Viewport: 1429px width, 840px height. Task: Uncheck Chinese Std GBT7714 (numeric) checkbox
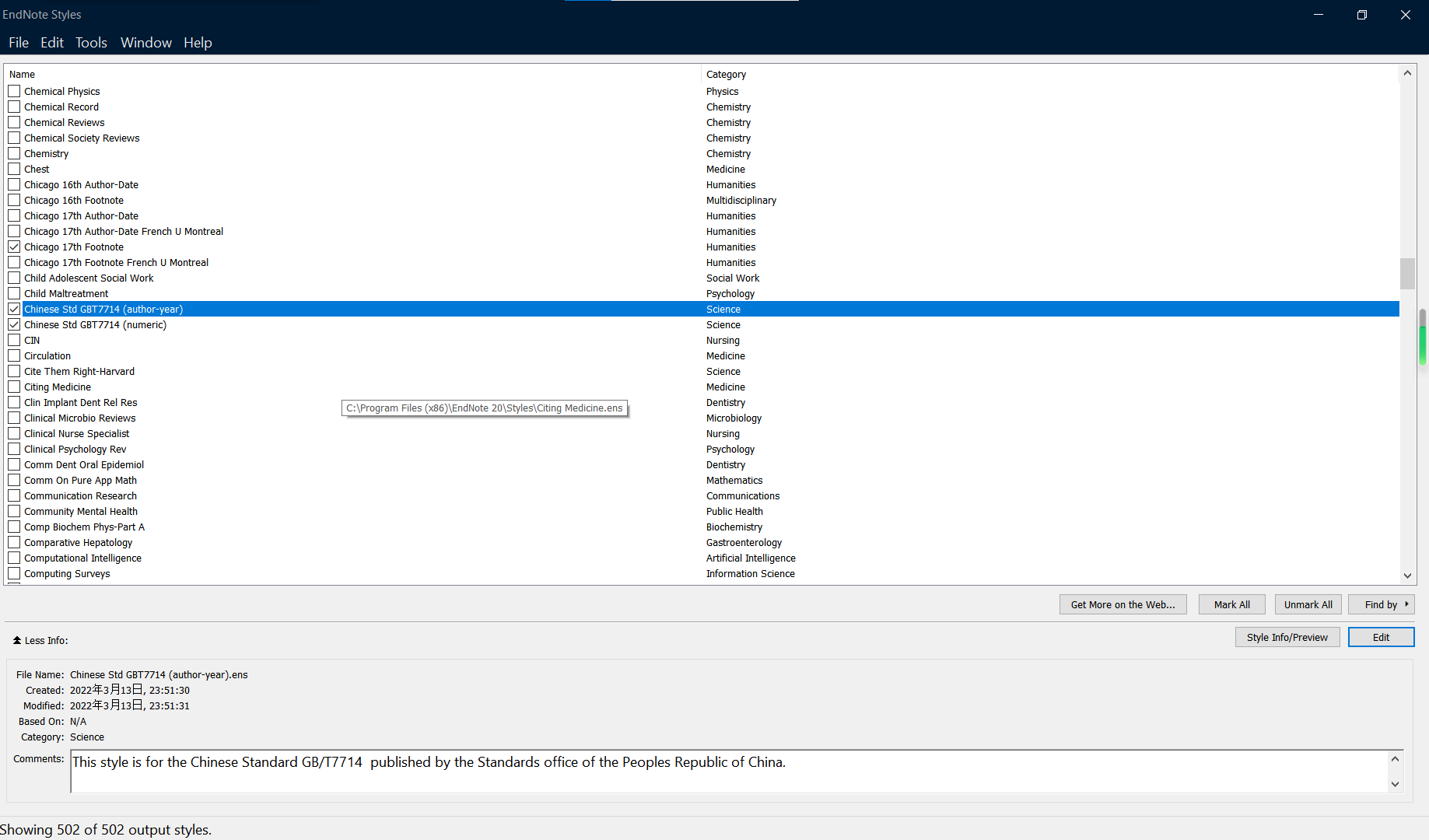pos(14,324)
